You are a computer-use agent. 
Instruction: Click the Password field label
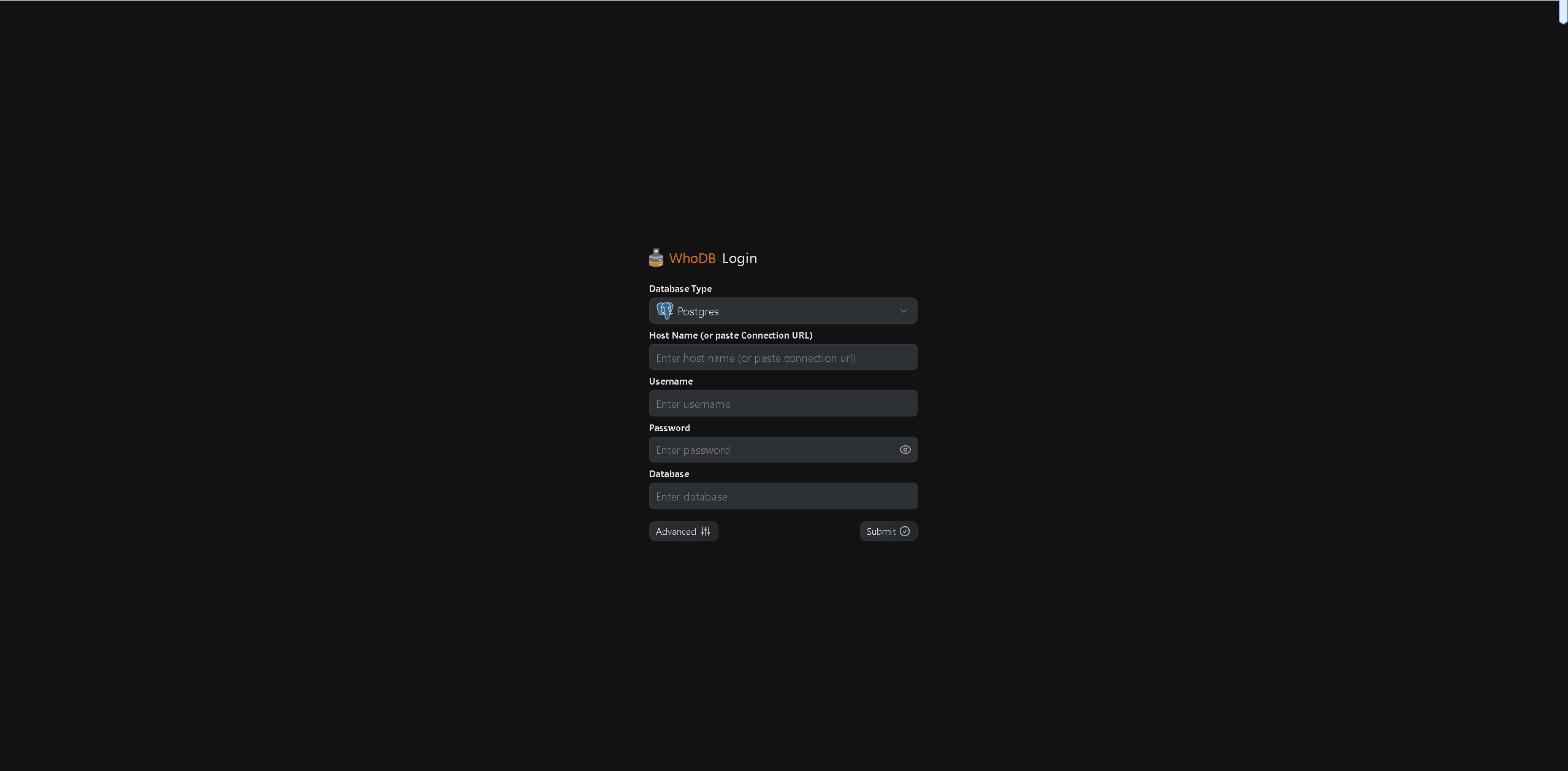669,428
